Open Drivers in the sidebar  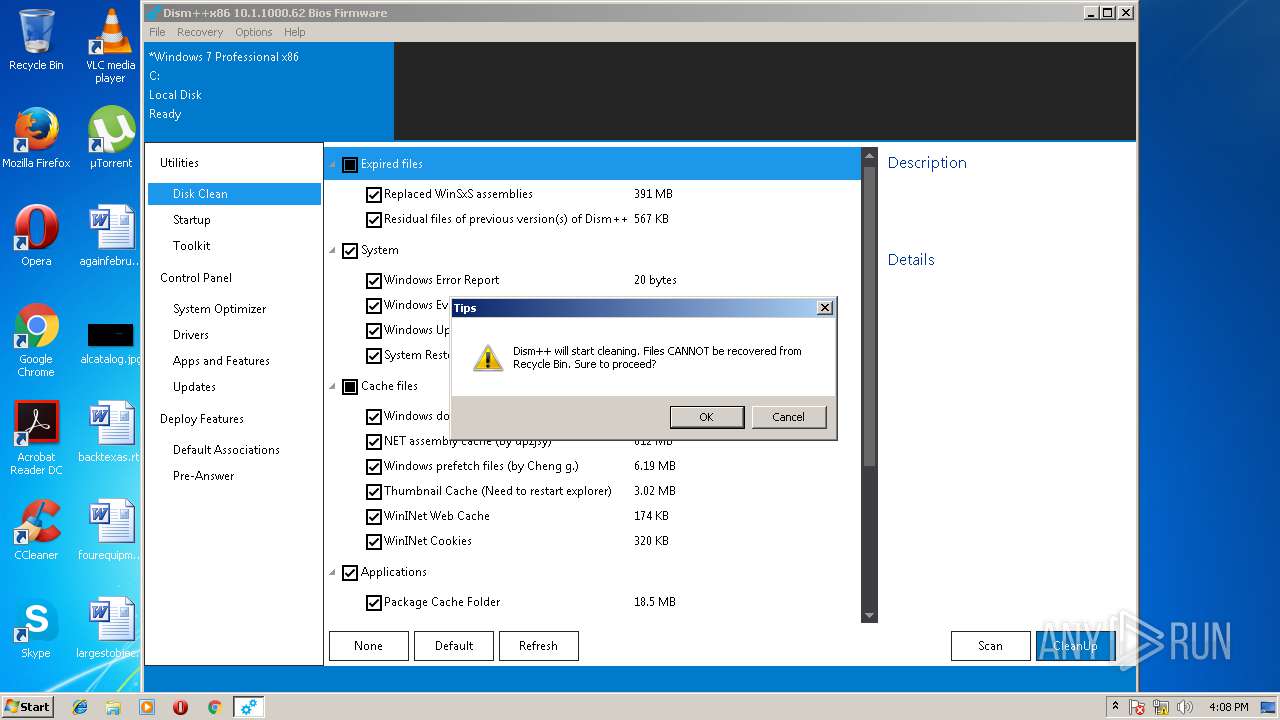pyautogui.click(x=234, y=335)
